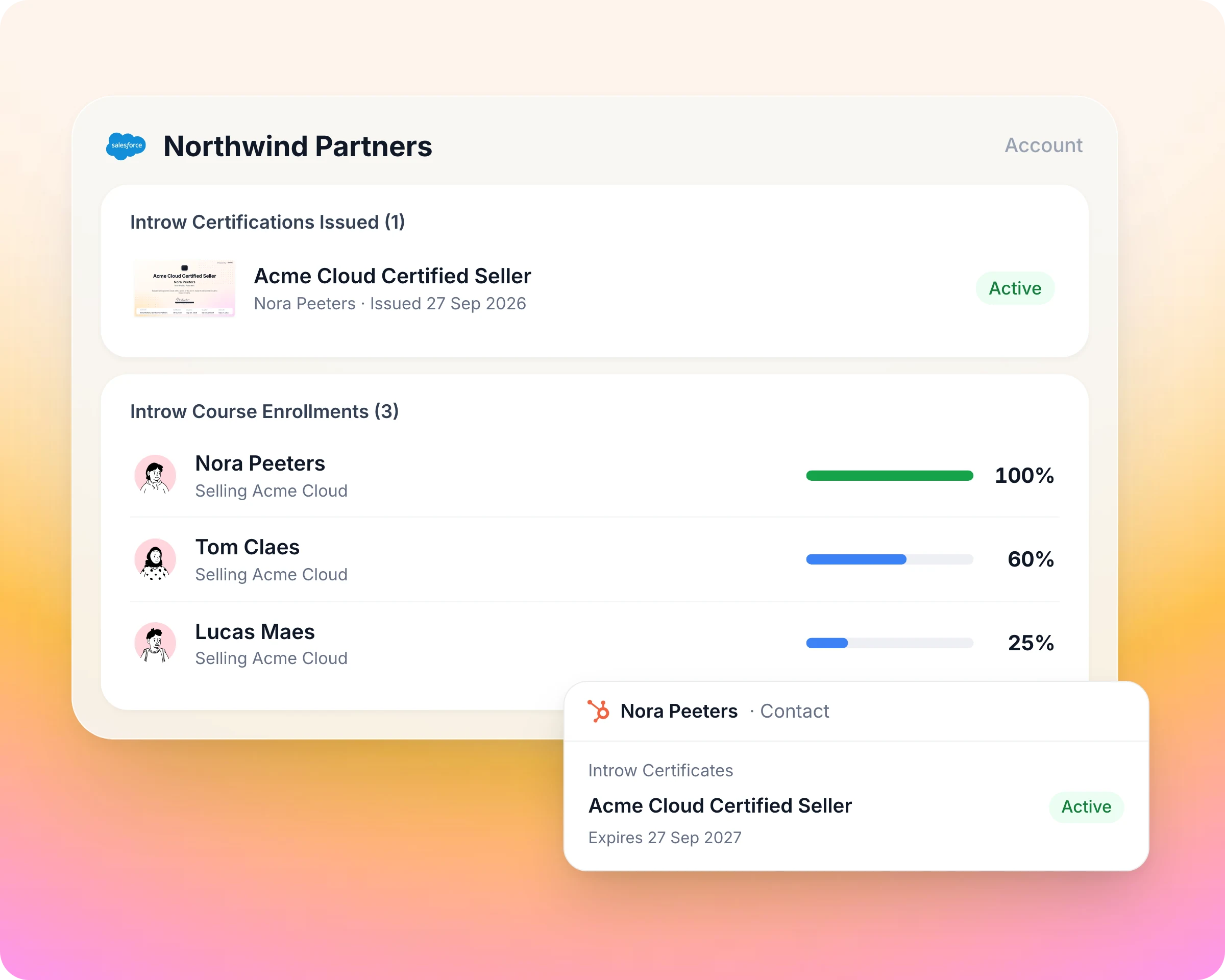Screen dimensions: 1225x980
Task: Click the Introw Certifications Issued (1) heading
Action: 267,222
